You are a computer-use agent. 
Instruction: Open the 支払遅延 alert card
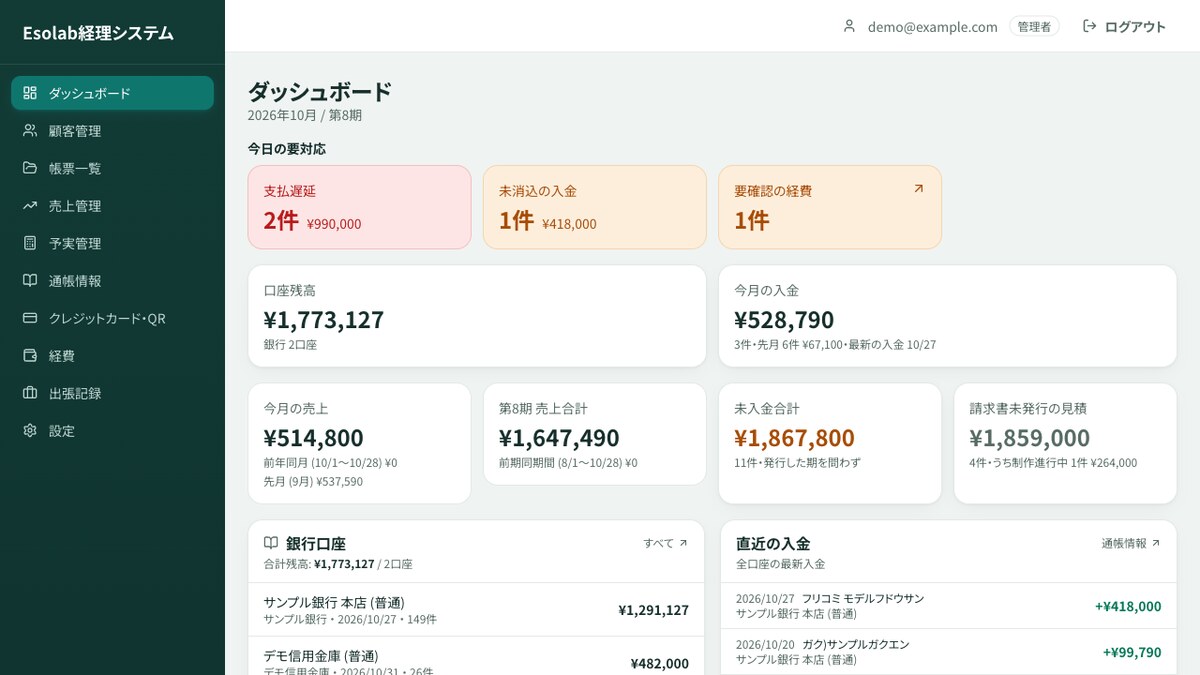pos(359,207)
